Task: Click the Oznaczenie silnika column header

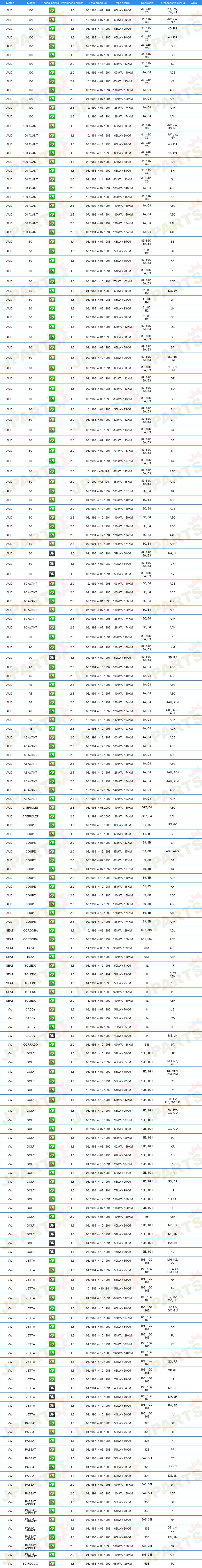Action: click(172, 3)
